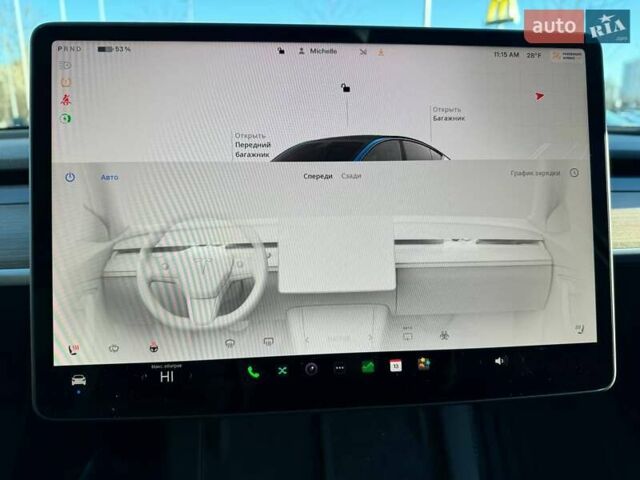This screenshot has height=480, width=640.
Task: Tap the speaker volume icon
Action: [x=500, y=361]
